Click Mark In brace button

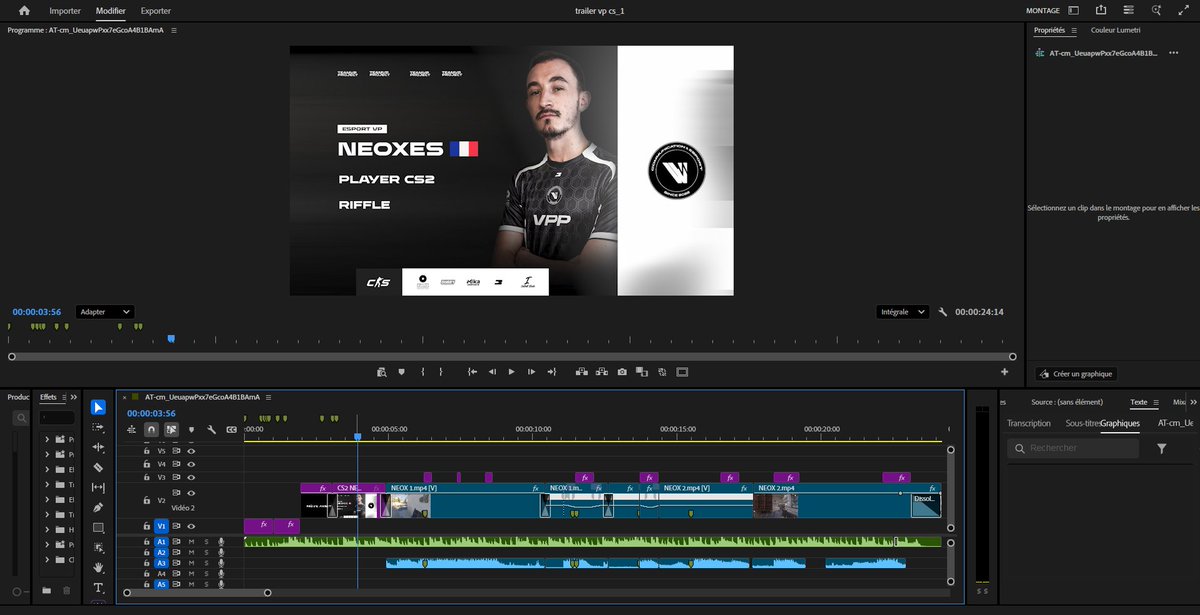(x=423, y=372)
